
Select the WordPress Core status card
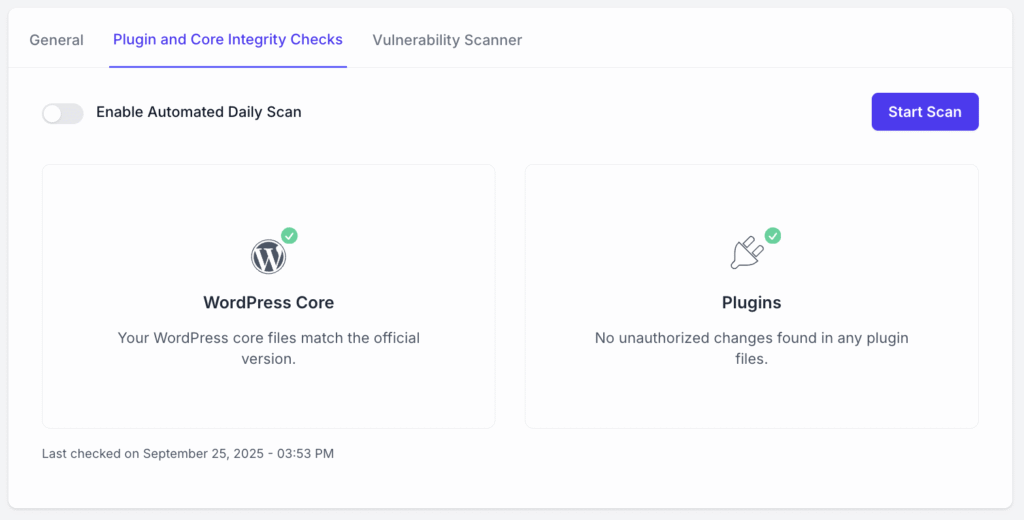click(268, 400)
